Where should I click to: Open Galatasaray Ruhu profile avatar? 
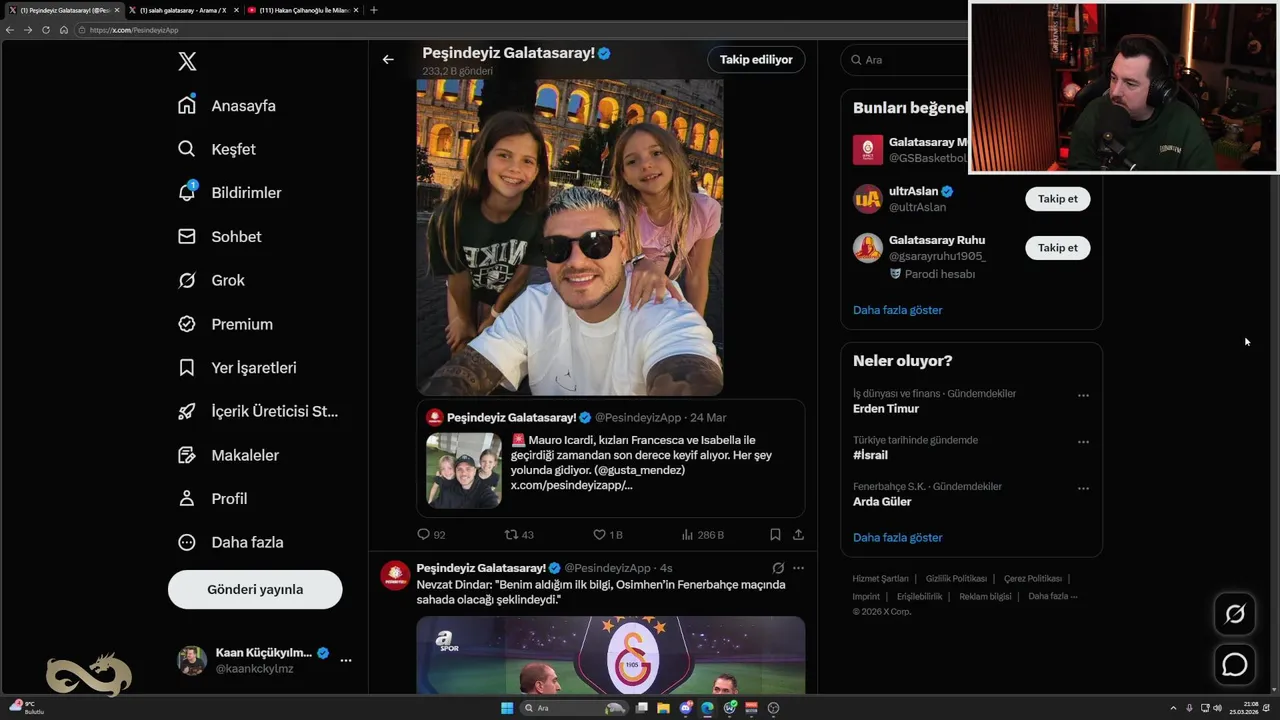[867, 248]
